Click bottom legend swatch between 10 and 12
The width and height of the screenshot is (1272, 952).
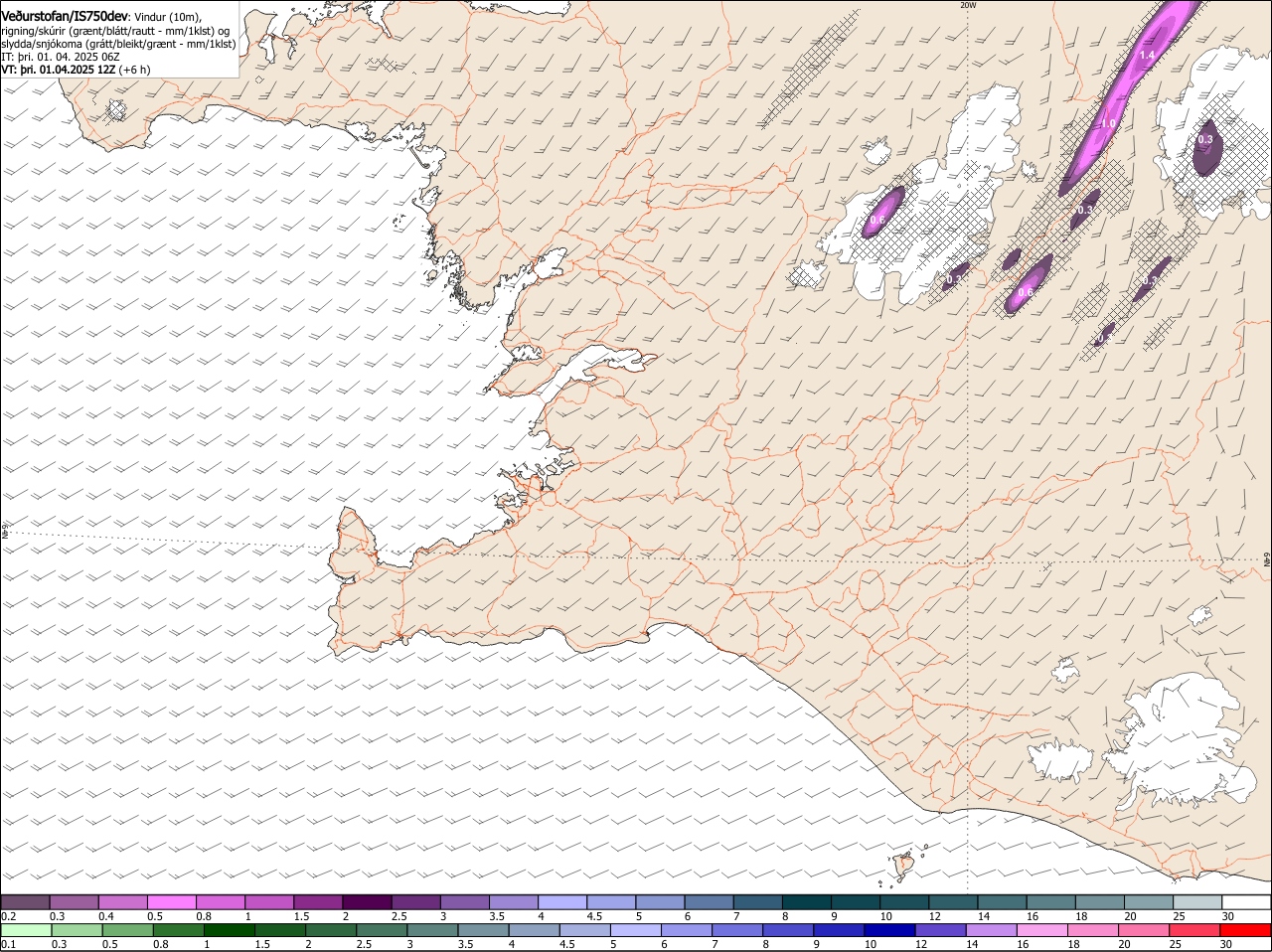(x=891, y=930)
